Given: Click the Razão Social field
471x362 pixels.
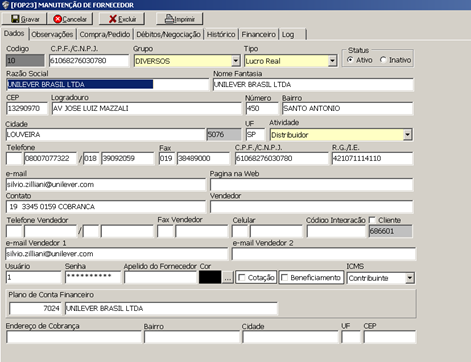Looking at the screenshot, I should (107, 84).
